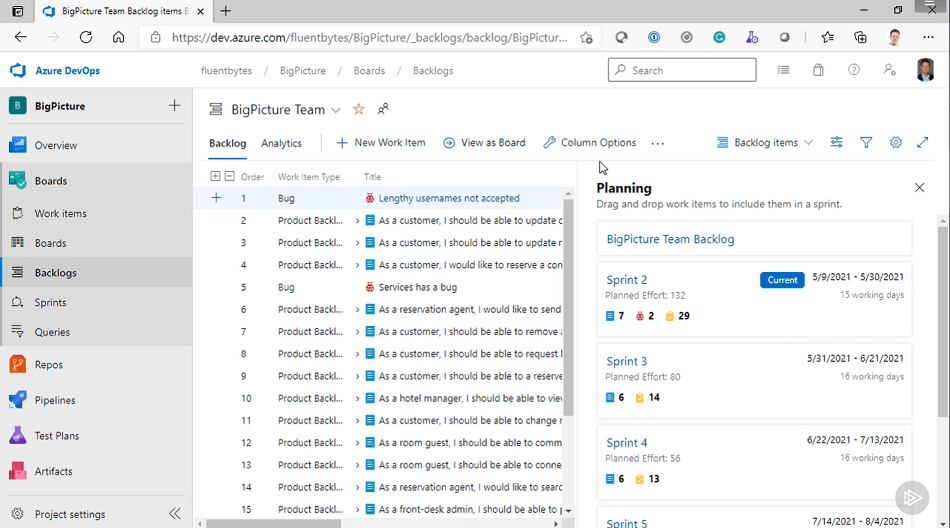Expand all backlog rows plus box
This screenshot has width=950, height=528.
click(x=215, y=176)
